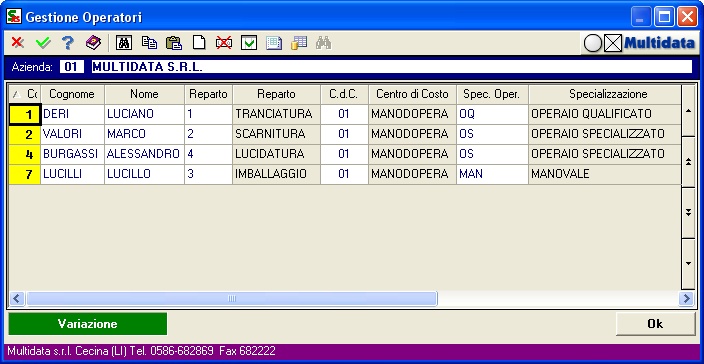Click vertical scroll down single arrow
This screenshot has height=364, width=704.
pos(688,263)
